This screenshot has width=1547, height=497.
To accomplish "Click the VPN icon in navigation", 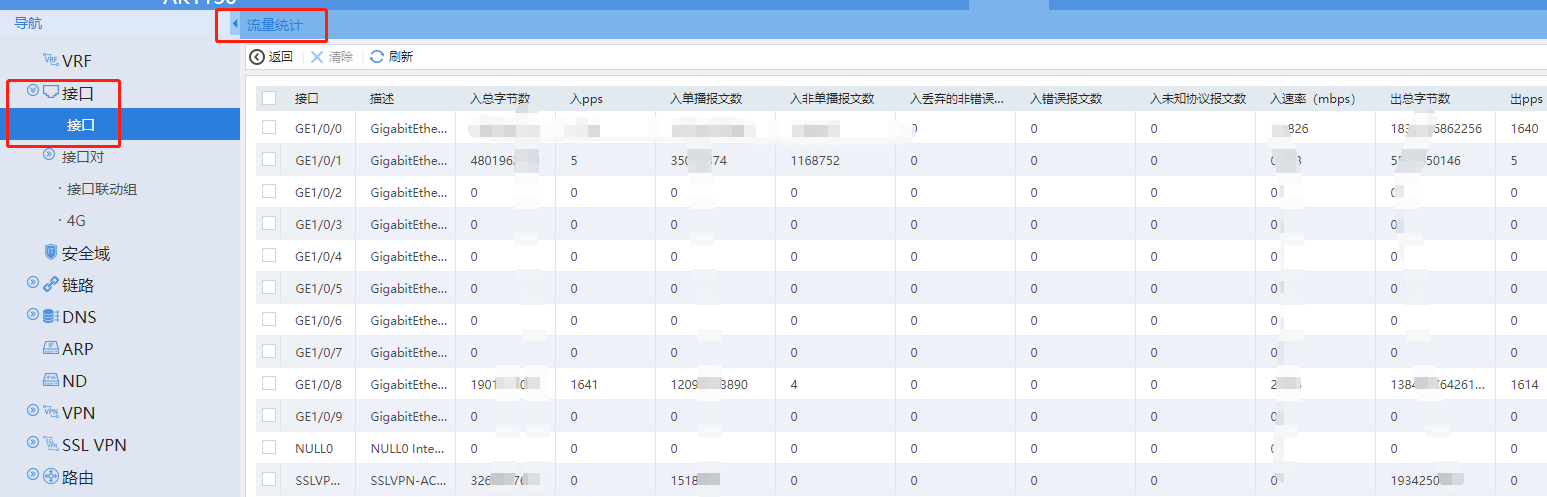I will [51, 412].
